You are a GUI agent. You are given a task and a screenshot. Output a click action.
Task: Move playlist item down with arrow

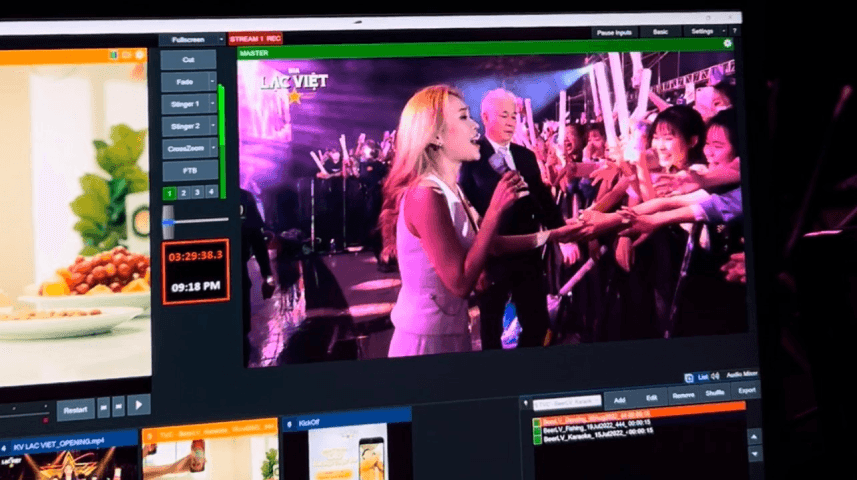click(x=755, y=454)
